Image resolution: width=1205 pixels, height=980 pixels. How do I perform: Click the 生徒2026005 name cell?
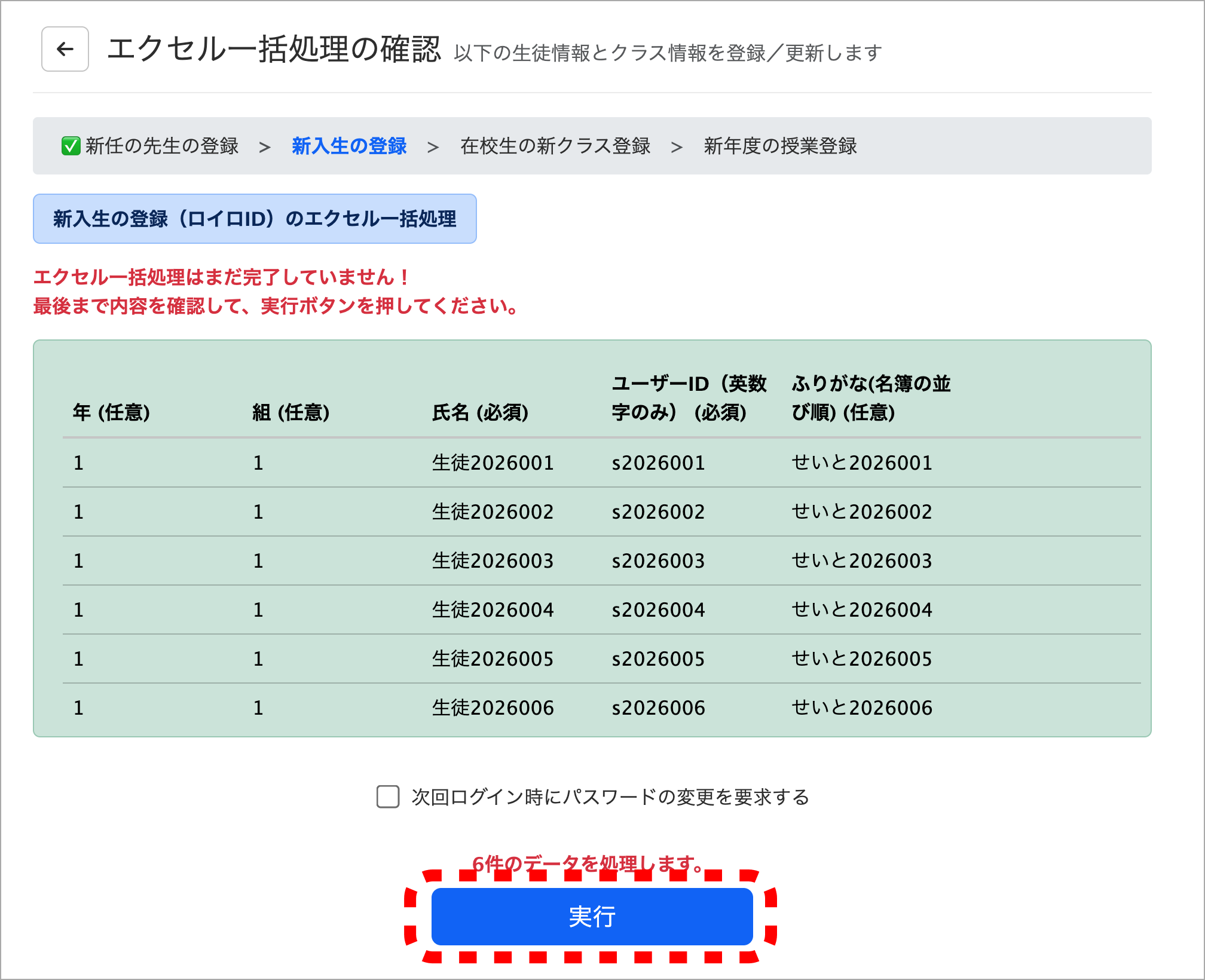click(493, 659)
